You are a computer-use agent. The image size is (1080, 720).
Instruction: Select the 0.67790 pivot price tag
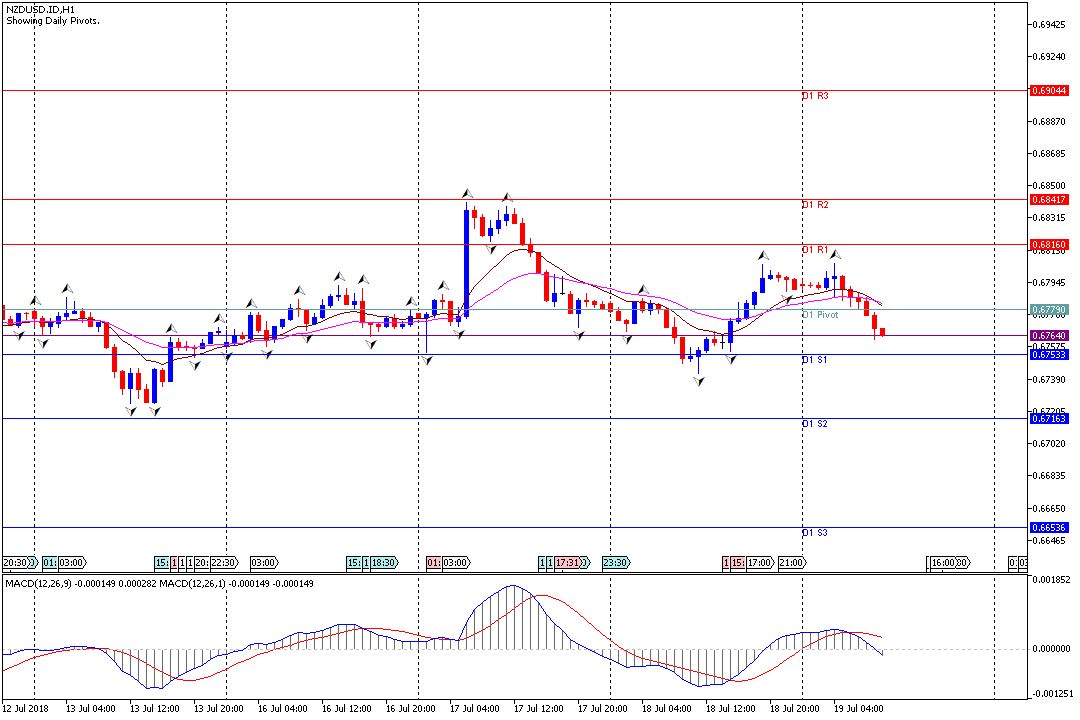click(x=1048, y=309)
